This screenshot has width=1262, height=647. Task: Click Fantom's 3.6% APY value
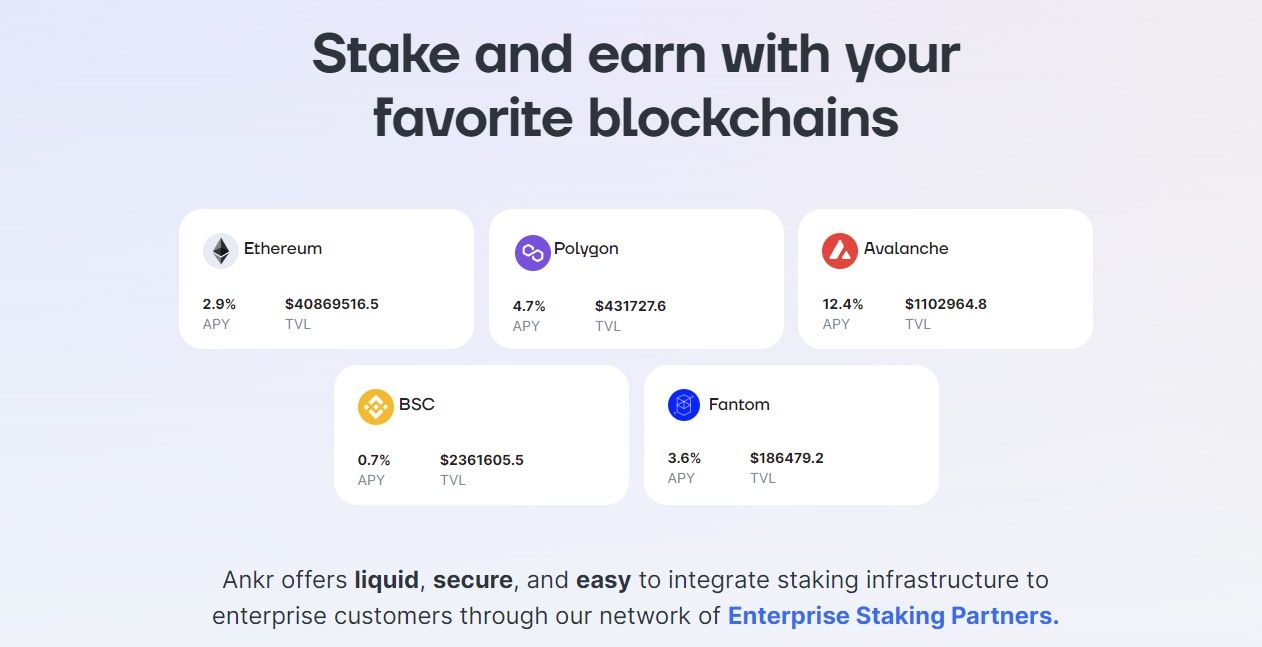click(684, 458)
